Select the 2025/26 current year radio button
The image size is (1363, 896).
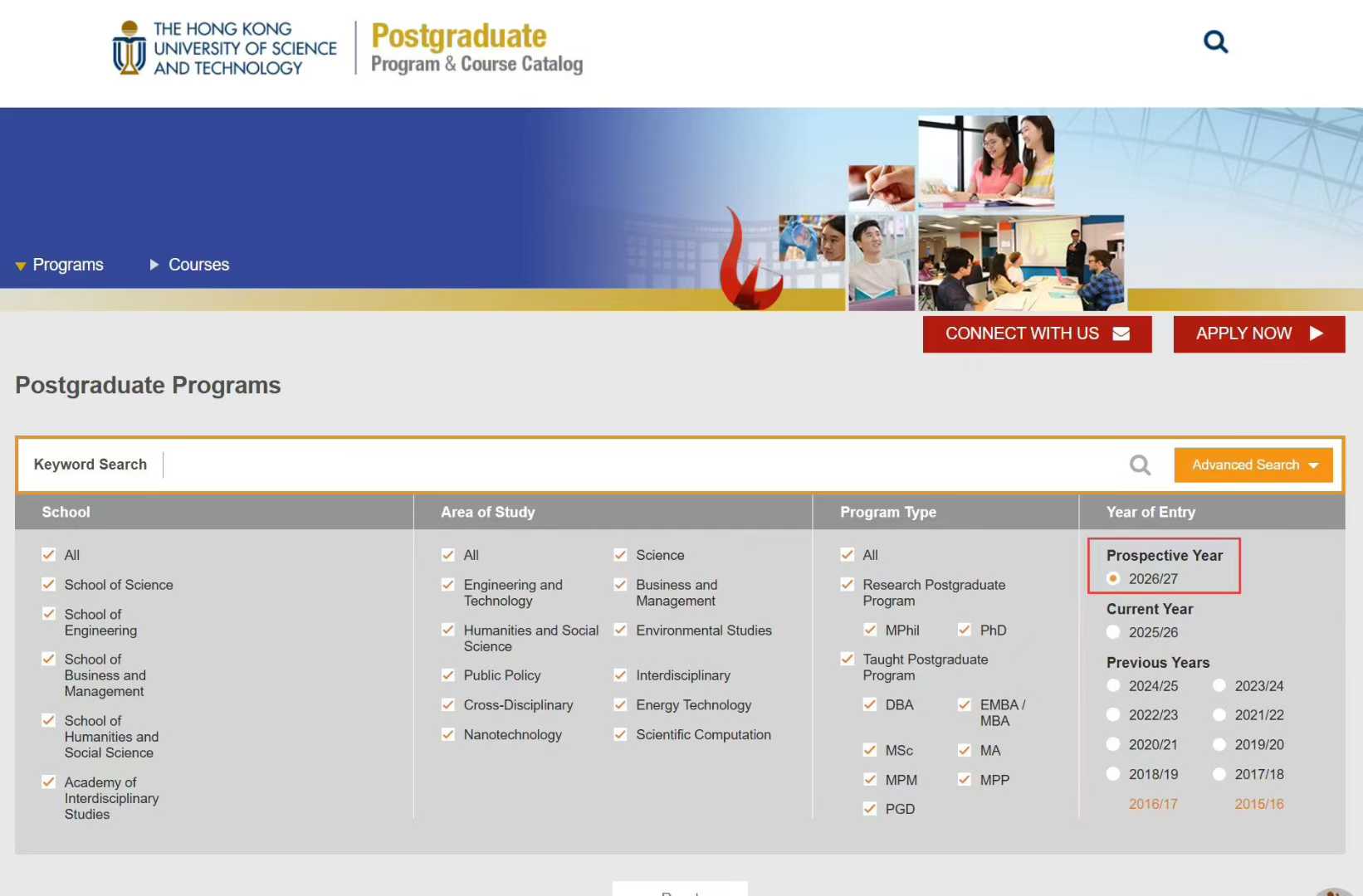click(x=1113, y=632)
